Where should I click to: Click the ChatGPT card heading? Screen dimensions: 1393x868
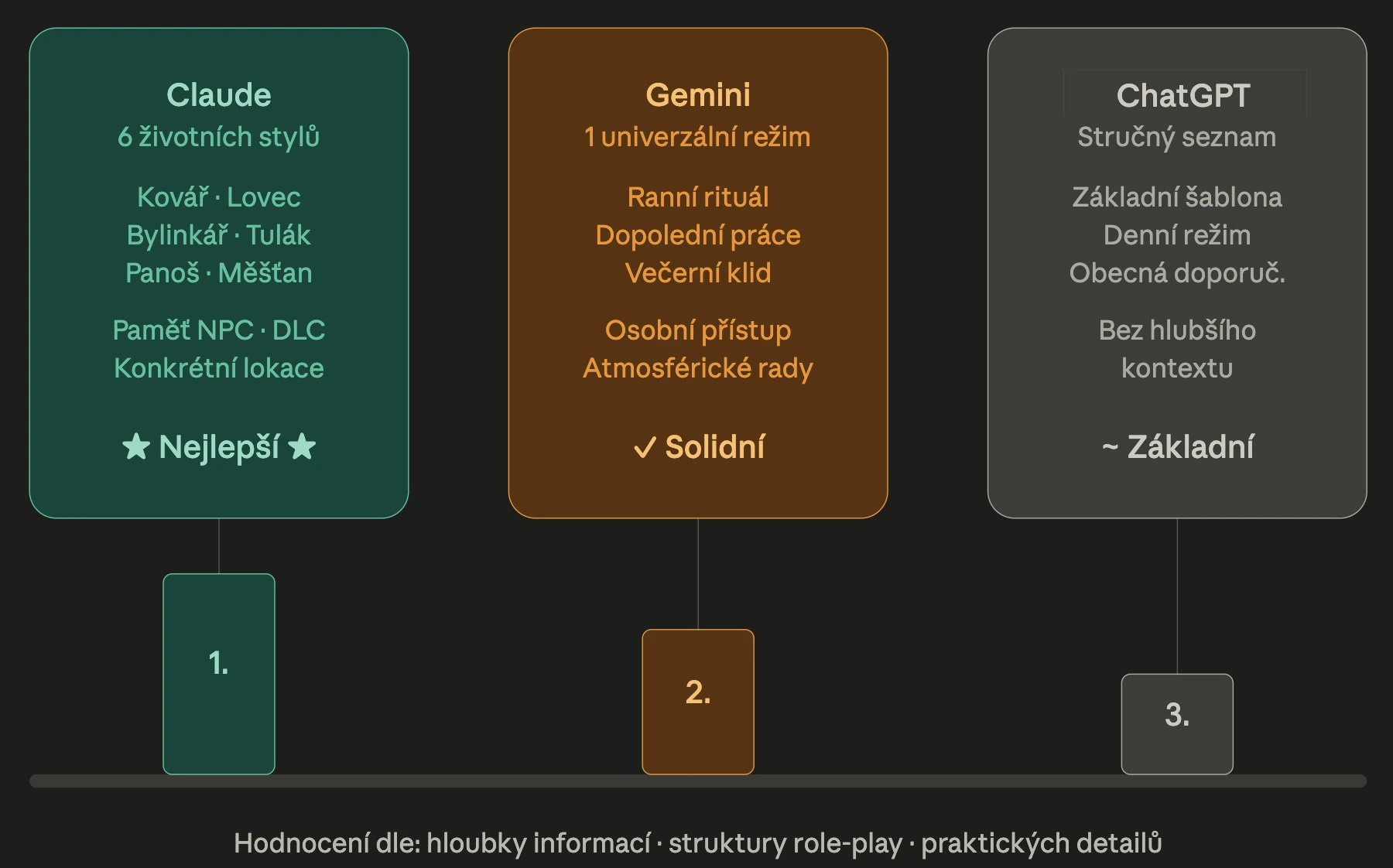pyautogui.click(x=1183, y=96)
